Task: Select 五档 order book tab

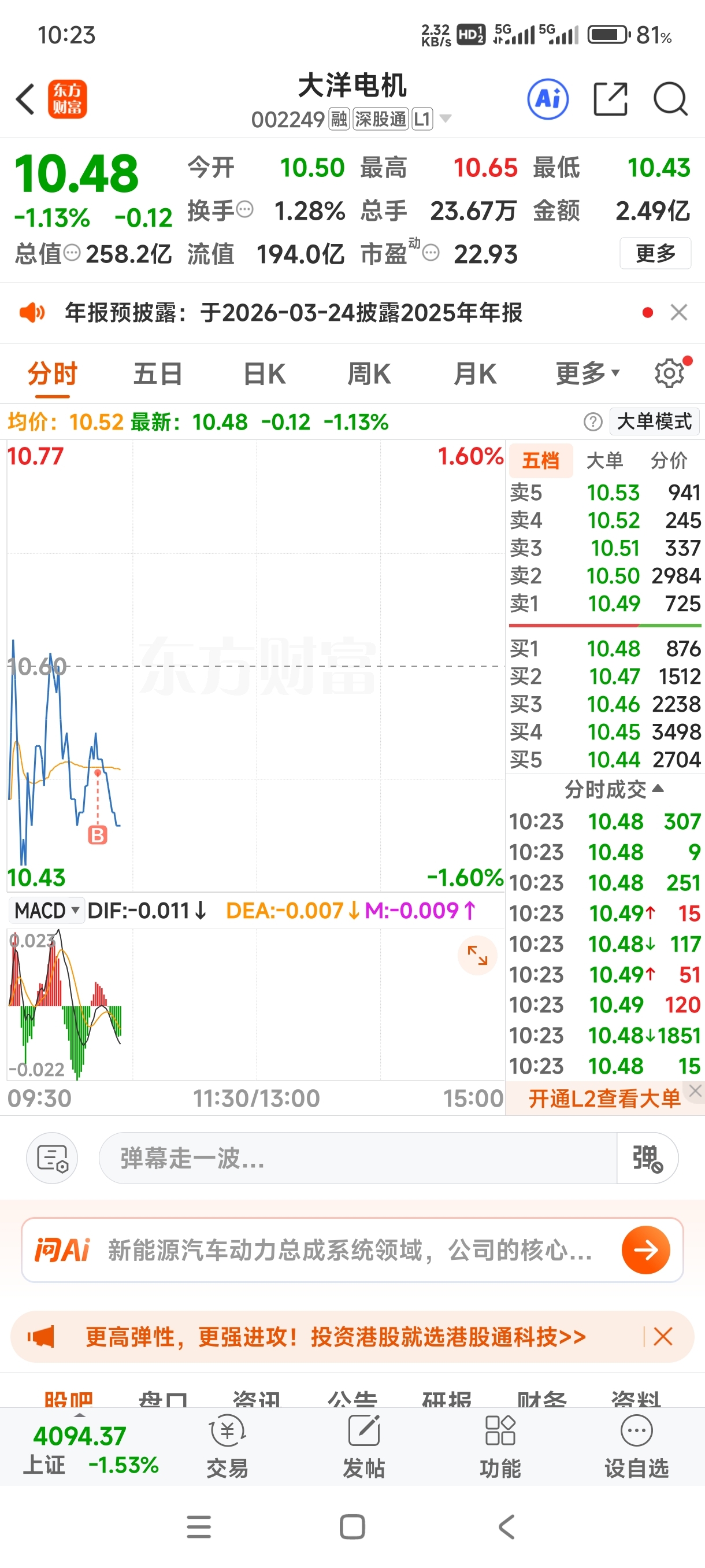Action: (540, 461)
